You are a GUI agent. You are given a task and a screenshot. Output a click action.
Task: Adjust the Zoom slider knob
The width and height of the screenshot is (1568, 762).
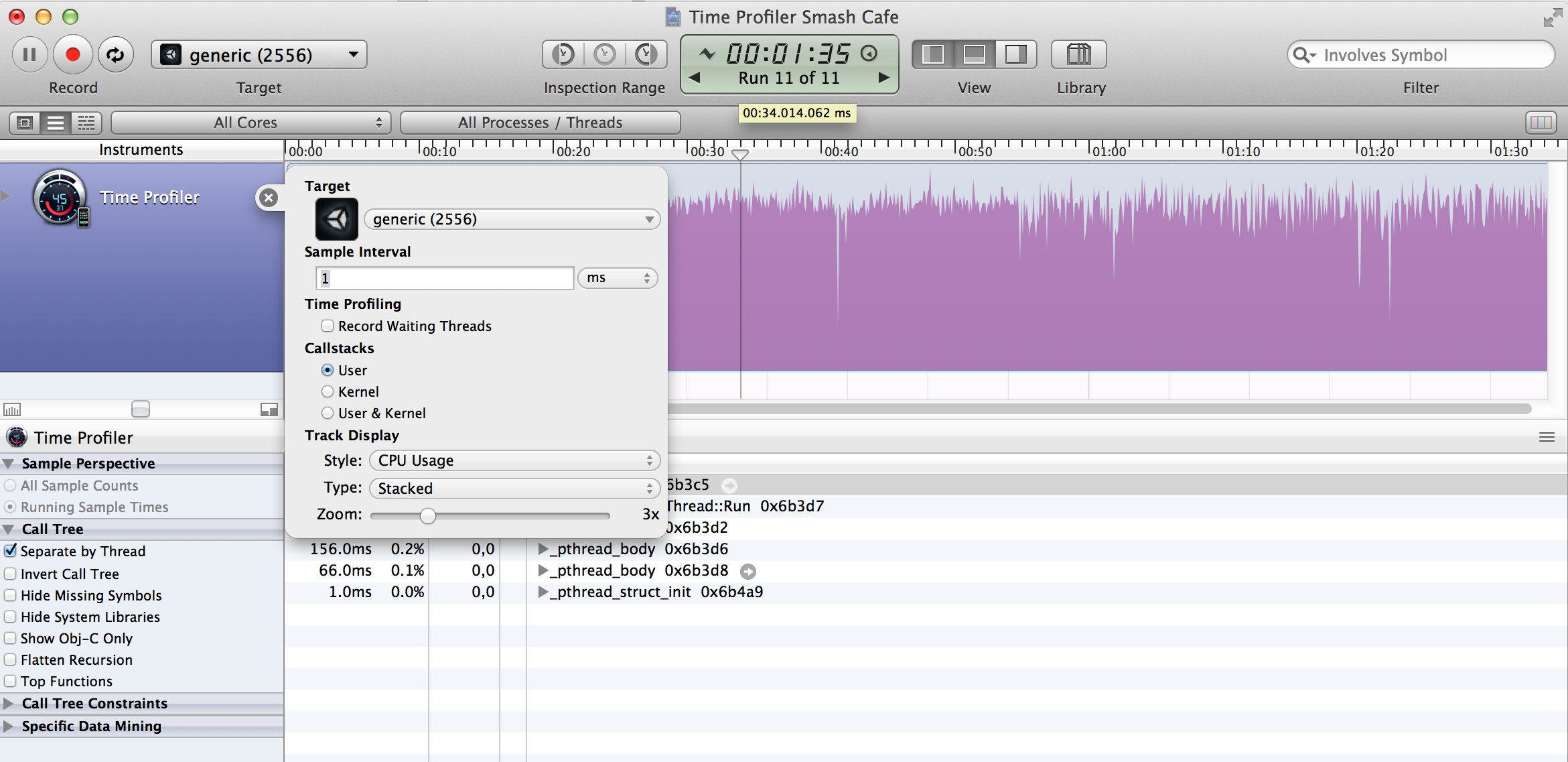(x=428, y=515)
